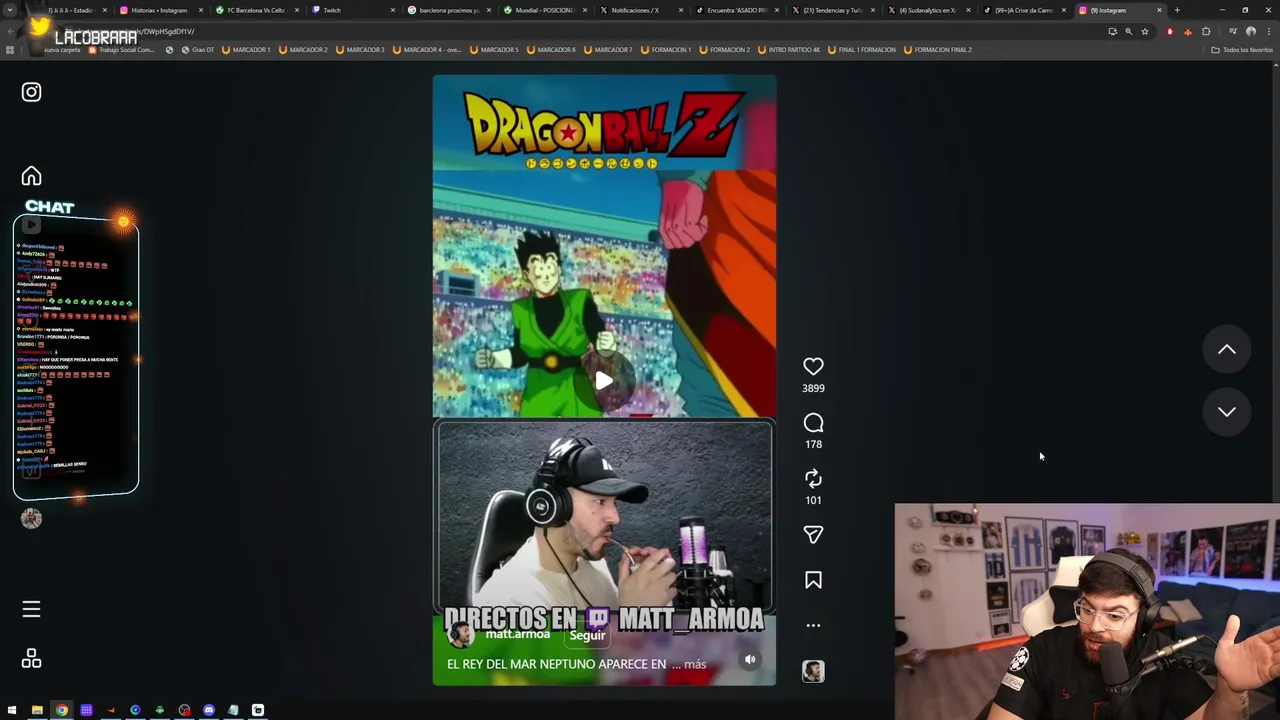Open FORMACION FINAL 2 bookmark
The width and height of the screenshot is (1280, 720).
click(x=937, y=50)
